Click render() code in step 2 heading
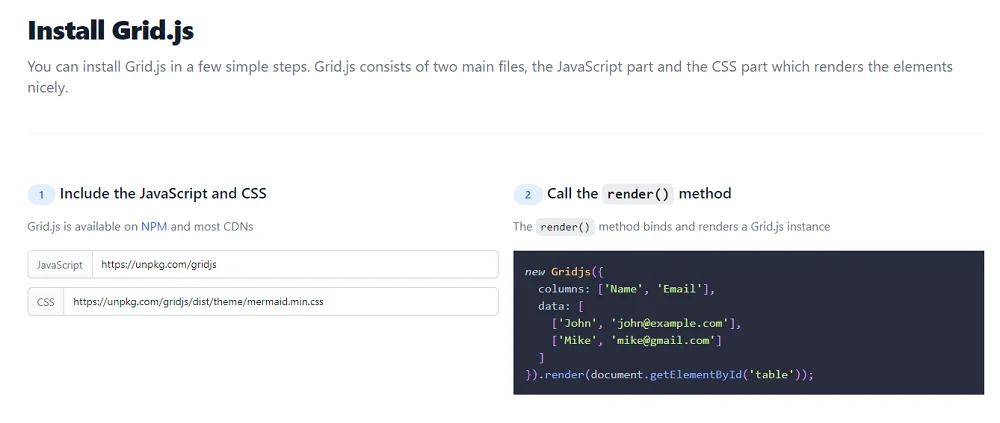Viewport: 1000px width, 423px height. coord(638,194)
